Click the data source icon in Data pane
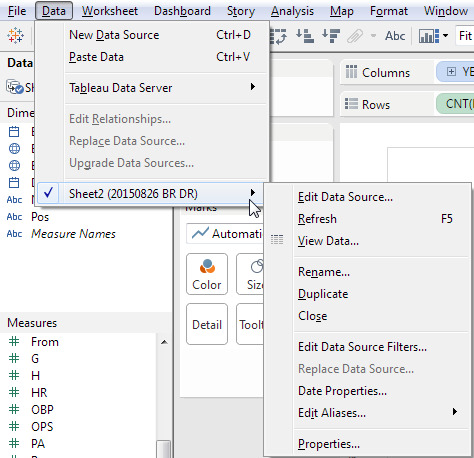This screenshot has width=474, height=458. [15, 87]
